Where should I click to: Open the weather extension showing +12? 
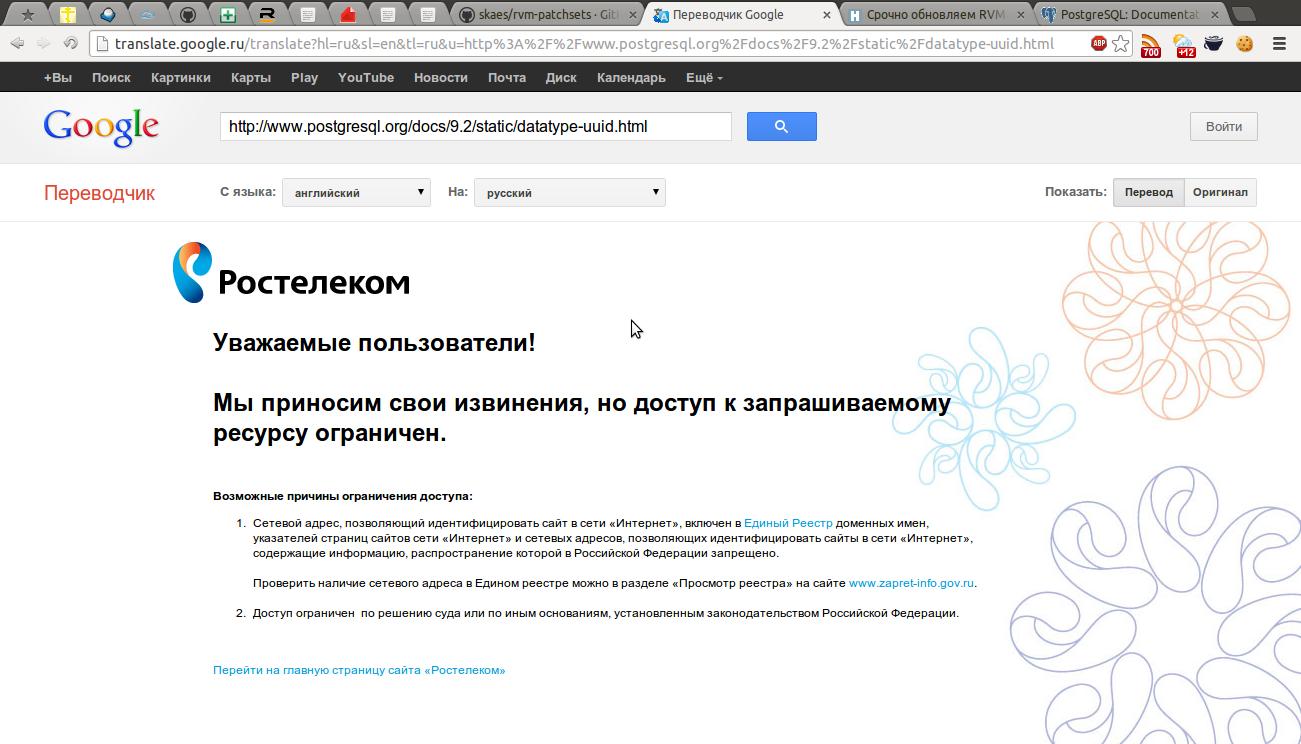pyautogui.click(x=1184, y=45)
